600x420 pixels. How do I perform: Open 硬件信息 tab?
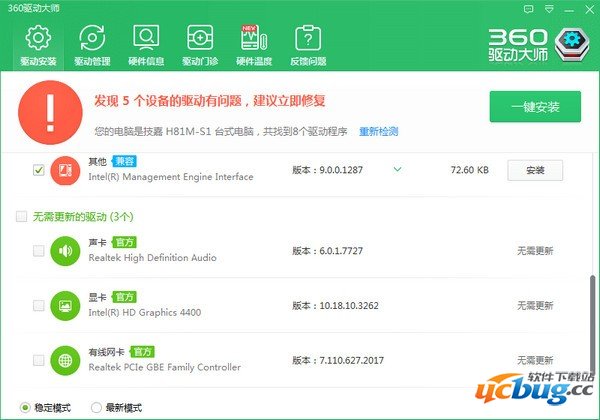(x=146, y=45)
